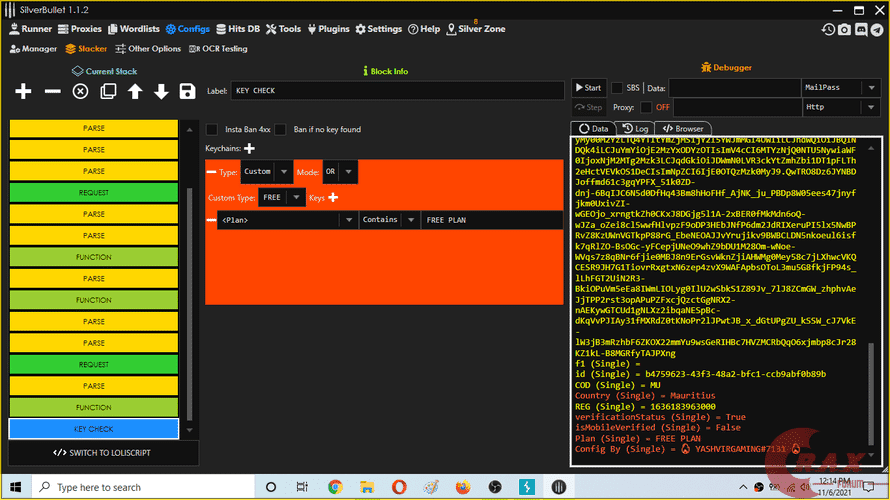Click Switch to LoliScript button
Viewport: 890px width, 500px height.
[x=102, y=453]
